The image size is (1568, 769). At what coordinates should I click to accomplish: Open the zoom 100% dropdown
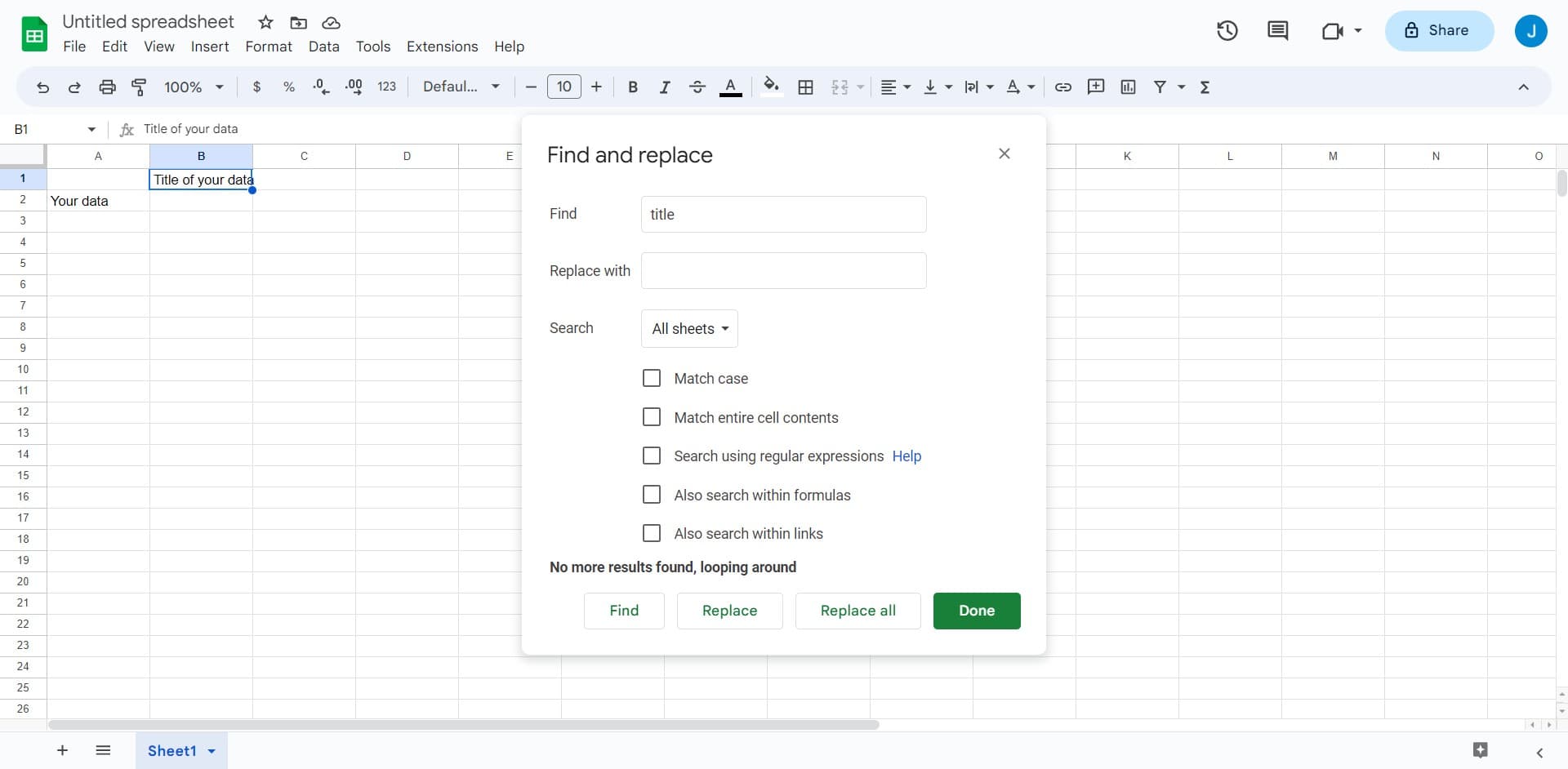194,87
